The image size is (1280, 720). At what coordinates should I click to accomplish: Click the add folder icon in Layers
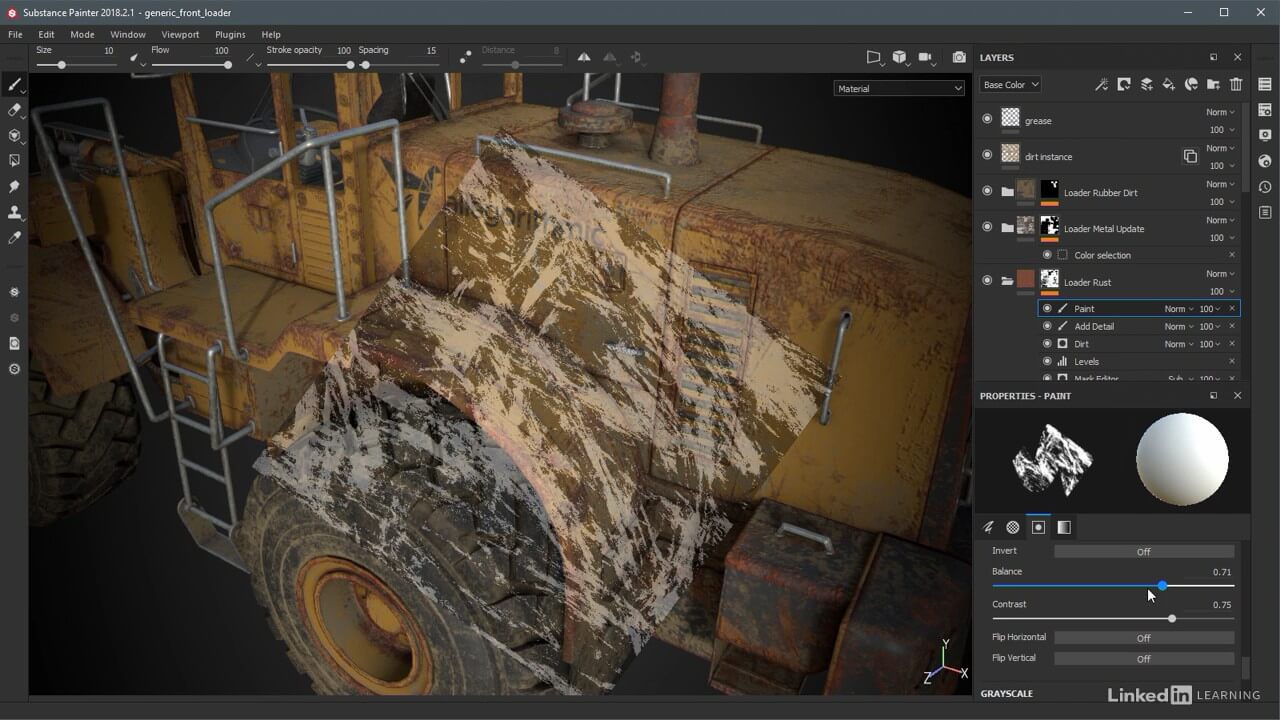(x=1213, y=85)
